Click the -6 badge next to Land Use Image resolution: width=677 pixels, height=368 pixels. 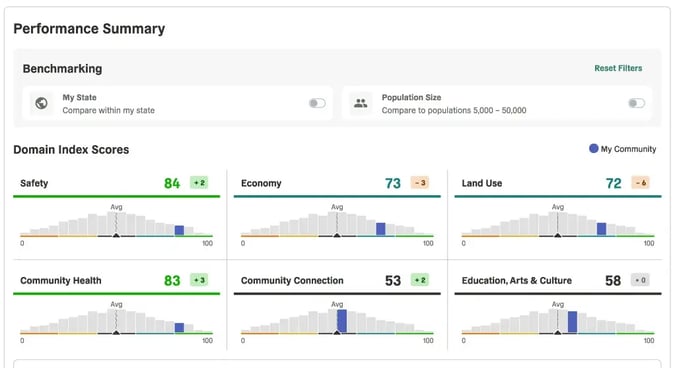[x=641, y=183]
